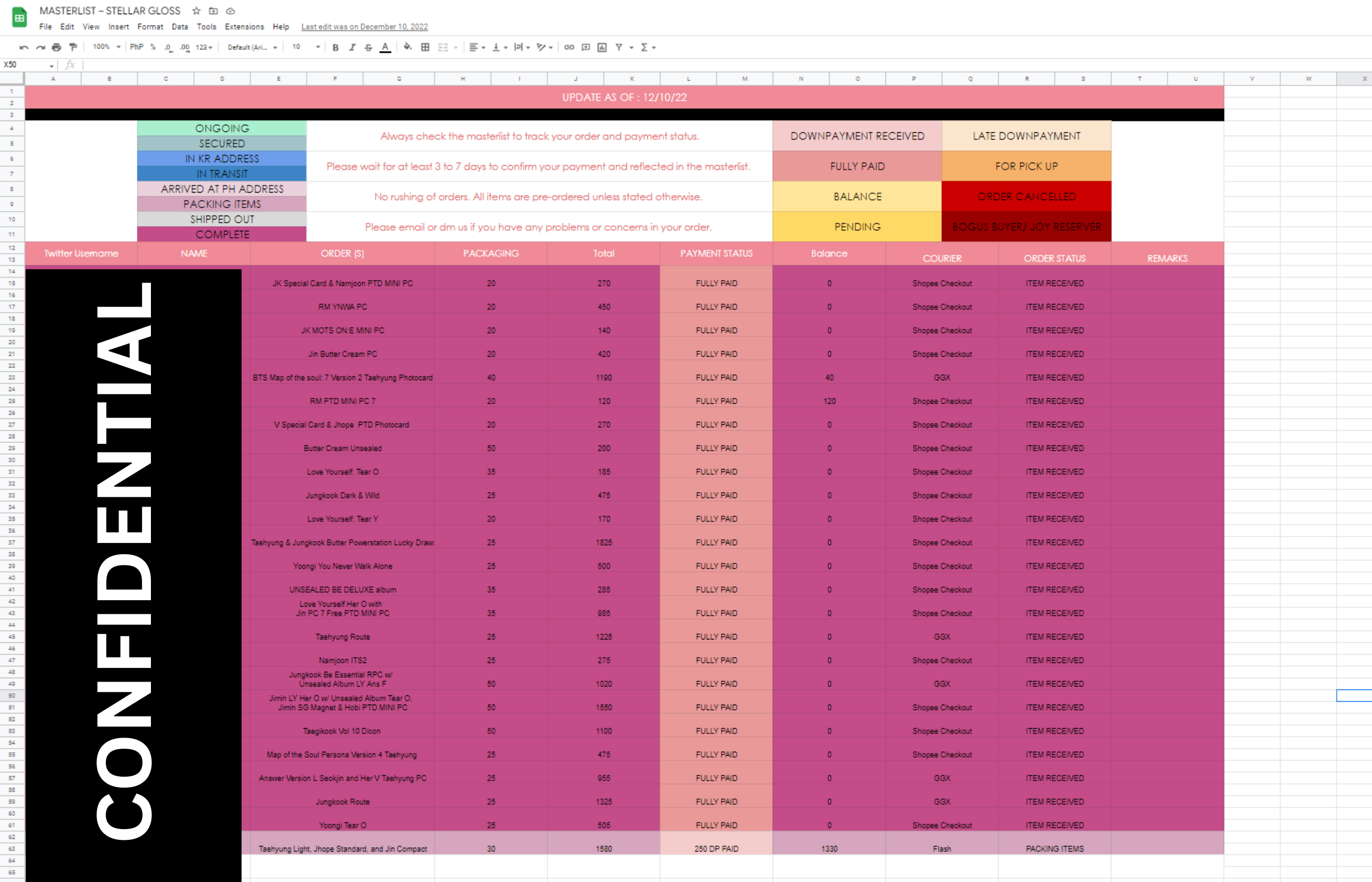Open the Extensions menu

(244, 26)
